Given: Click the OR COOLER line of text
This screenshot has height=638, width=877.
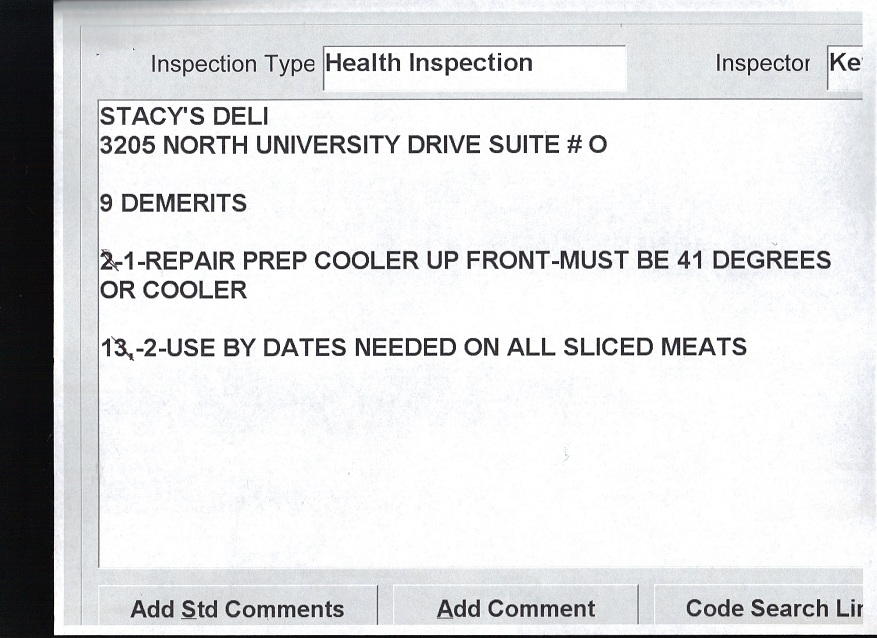Looking at the screenshot, I should tap(173, 291).
